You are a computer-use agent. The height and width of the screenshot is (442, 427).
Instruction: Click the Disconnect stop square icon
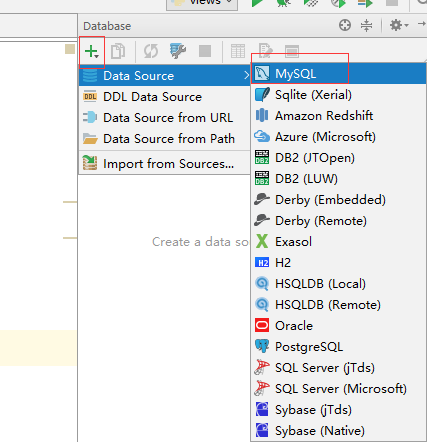tap(205, 51)
